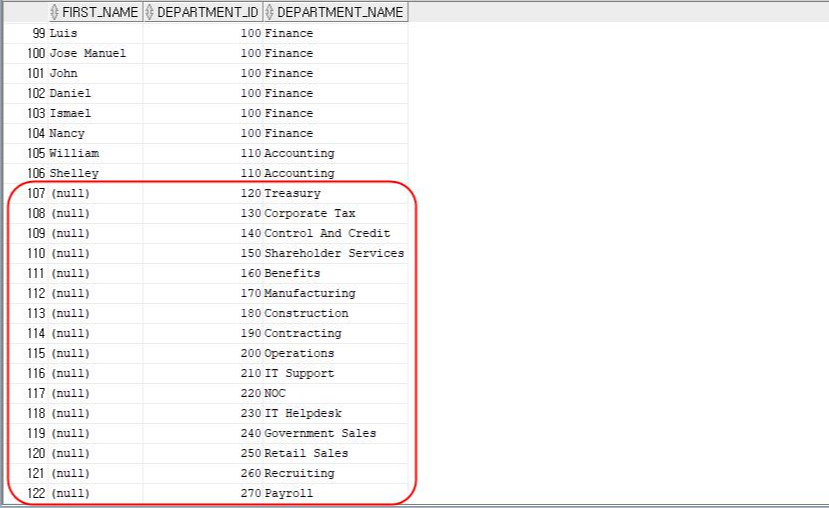Select the 'Payroll' cell
829x508 pixels.
335,494
